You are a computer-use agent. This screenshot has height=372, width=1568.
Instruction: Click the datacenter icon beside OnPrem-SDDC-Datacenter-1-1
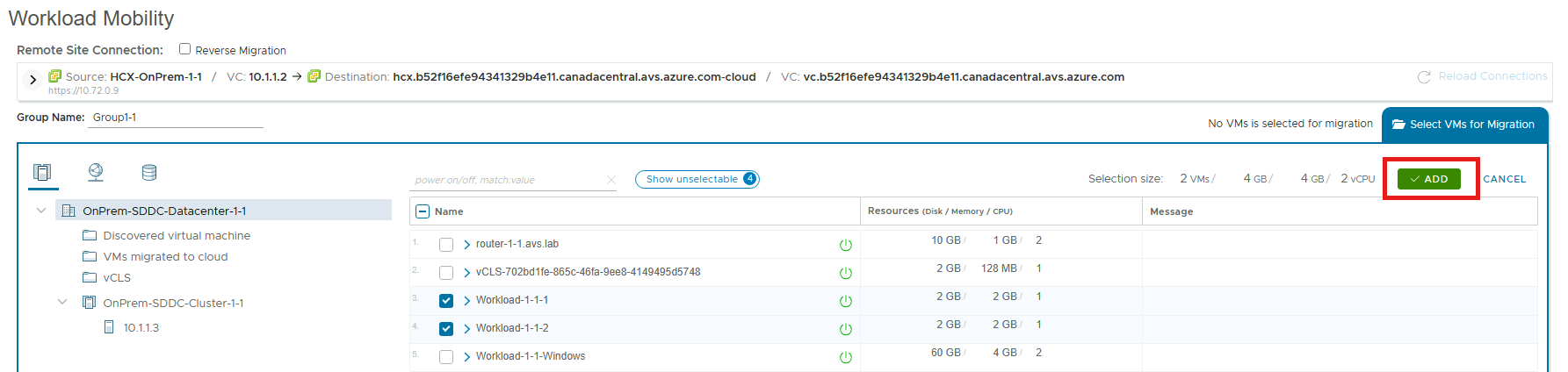[69, 211]
